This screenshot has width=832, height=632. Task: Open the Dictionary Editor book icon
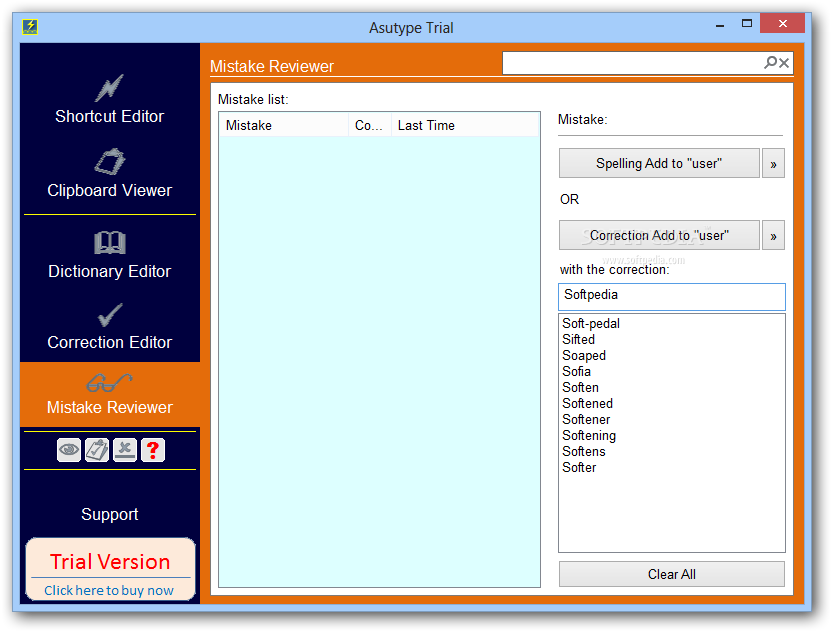coord(110,243)
